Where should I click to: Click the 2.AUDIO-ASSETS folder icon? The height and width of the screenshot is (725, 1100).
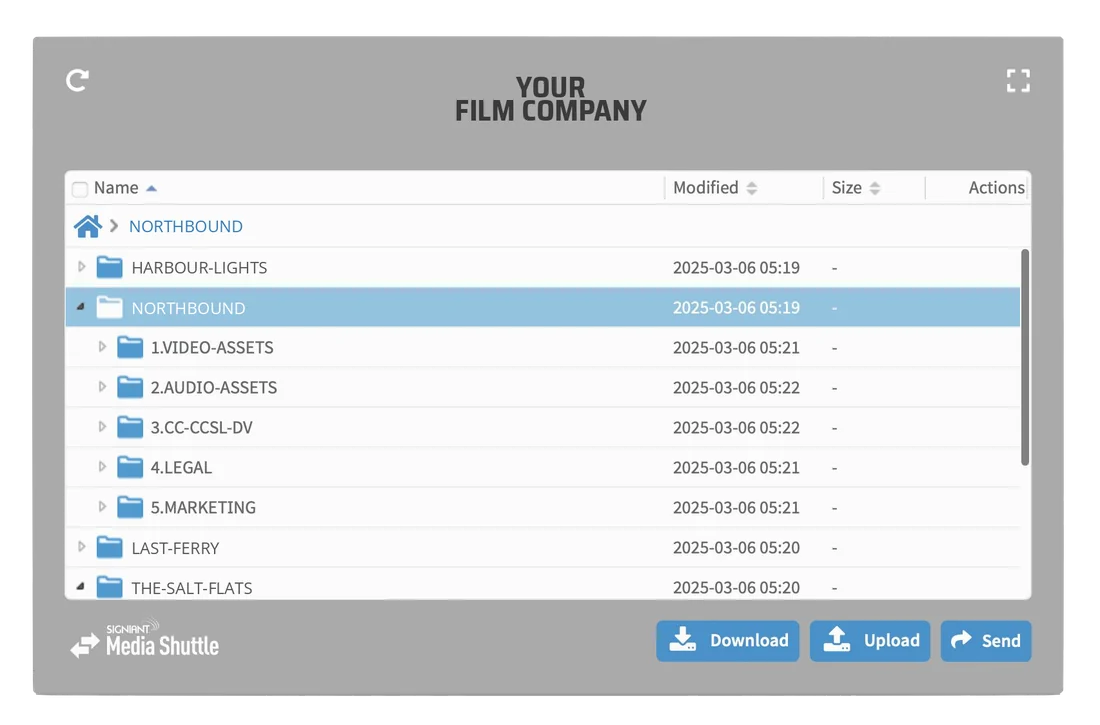pos(130,387)
